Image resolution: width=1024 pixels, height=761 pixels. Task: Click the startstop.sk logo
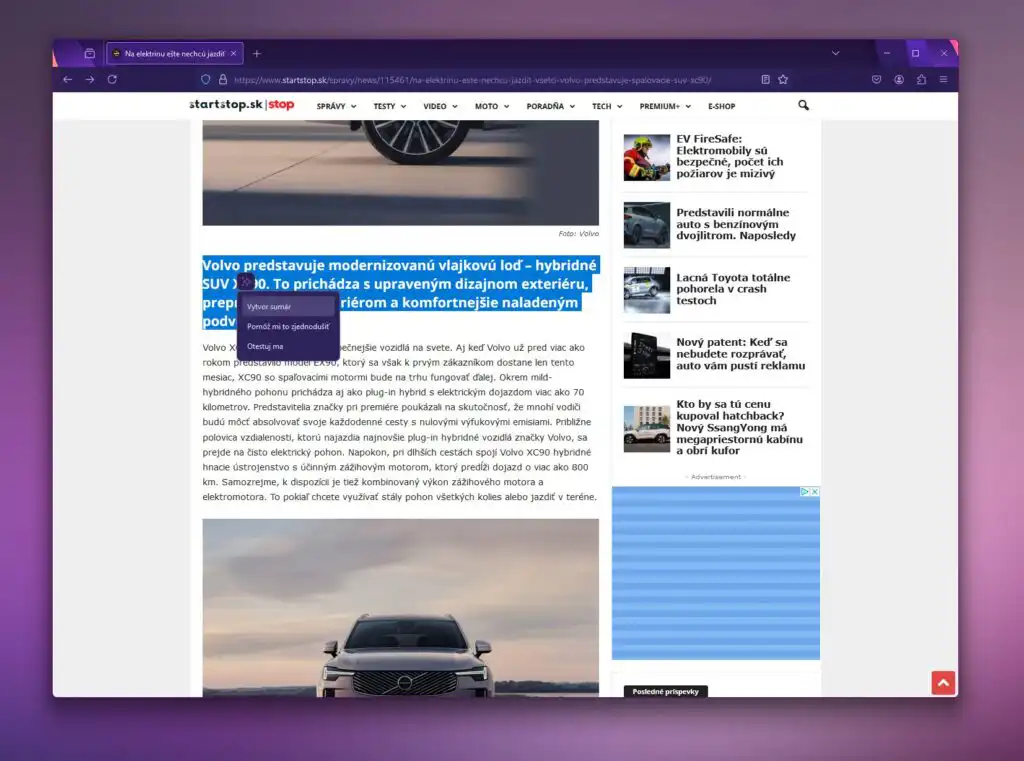(243, 105)
